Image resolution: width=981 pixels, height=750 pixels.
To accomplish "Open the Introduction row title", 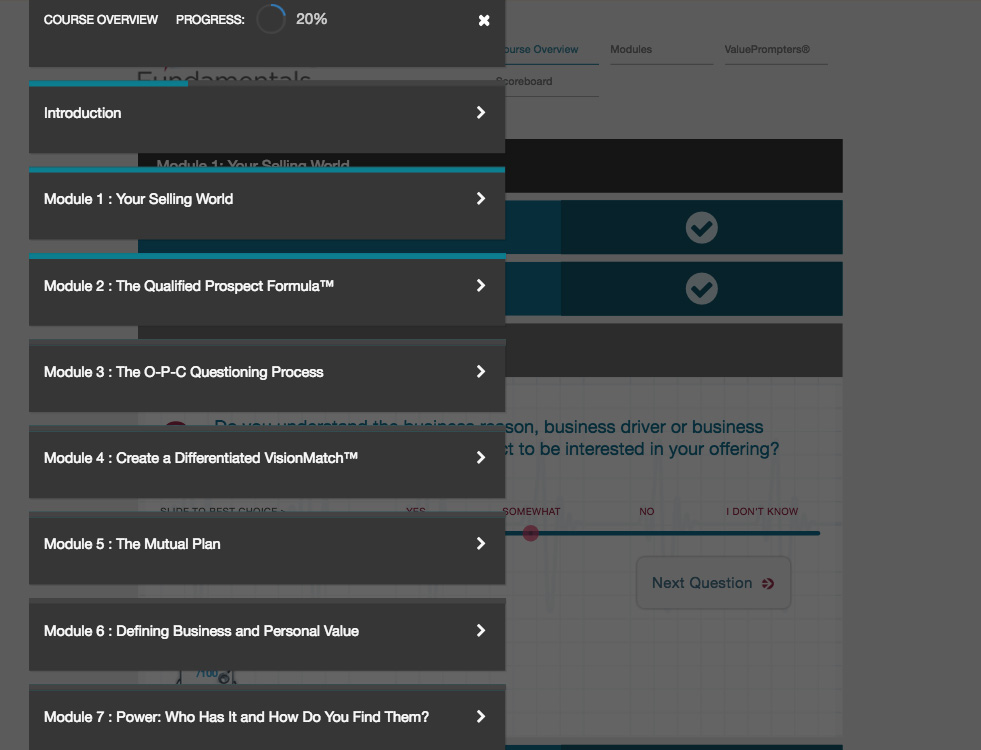I will (x=83, y=113).
